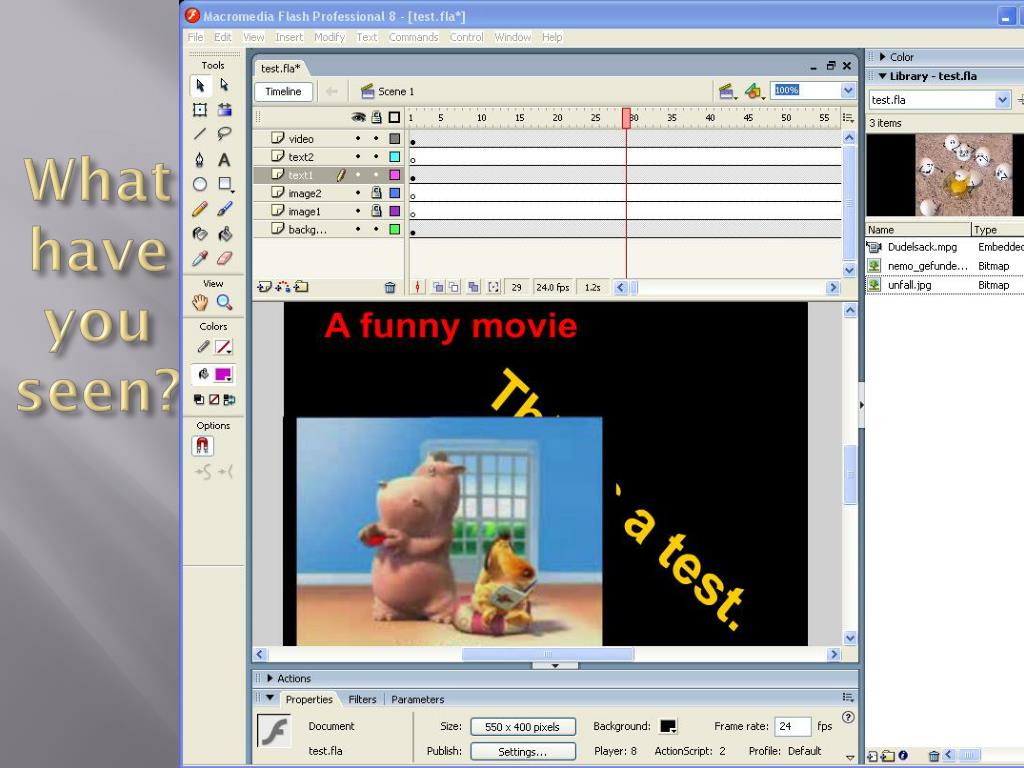Image resolution: width=1024 pixels, height=768 pixels.
Task: Open the stroke color picker
Action: coord(223,347)
